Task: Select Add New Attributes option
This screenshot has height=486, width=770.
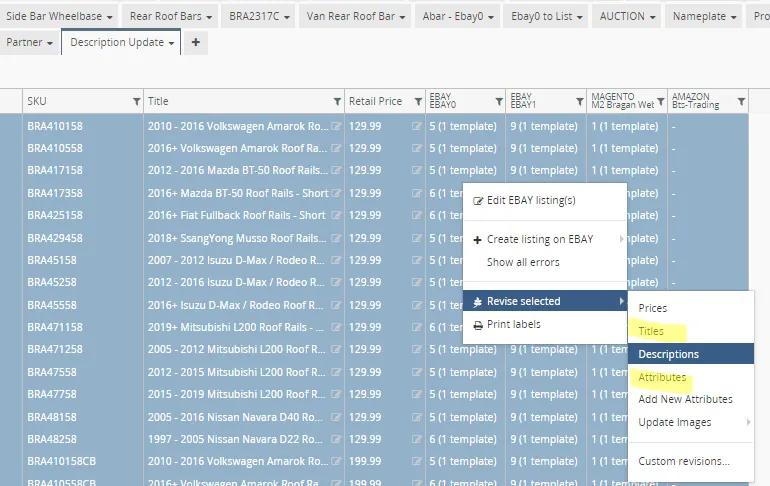Action: 691,400
